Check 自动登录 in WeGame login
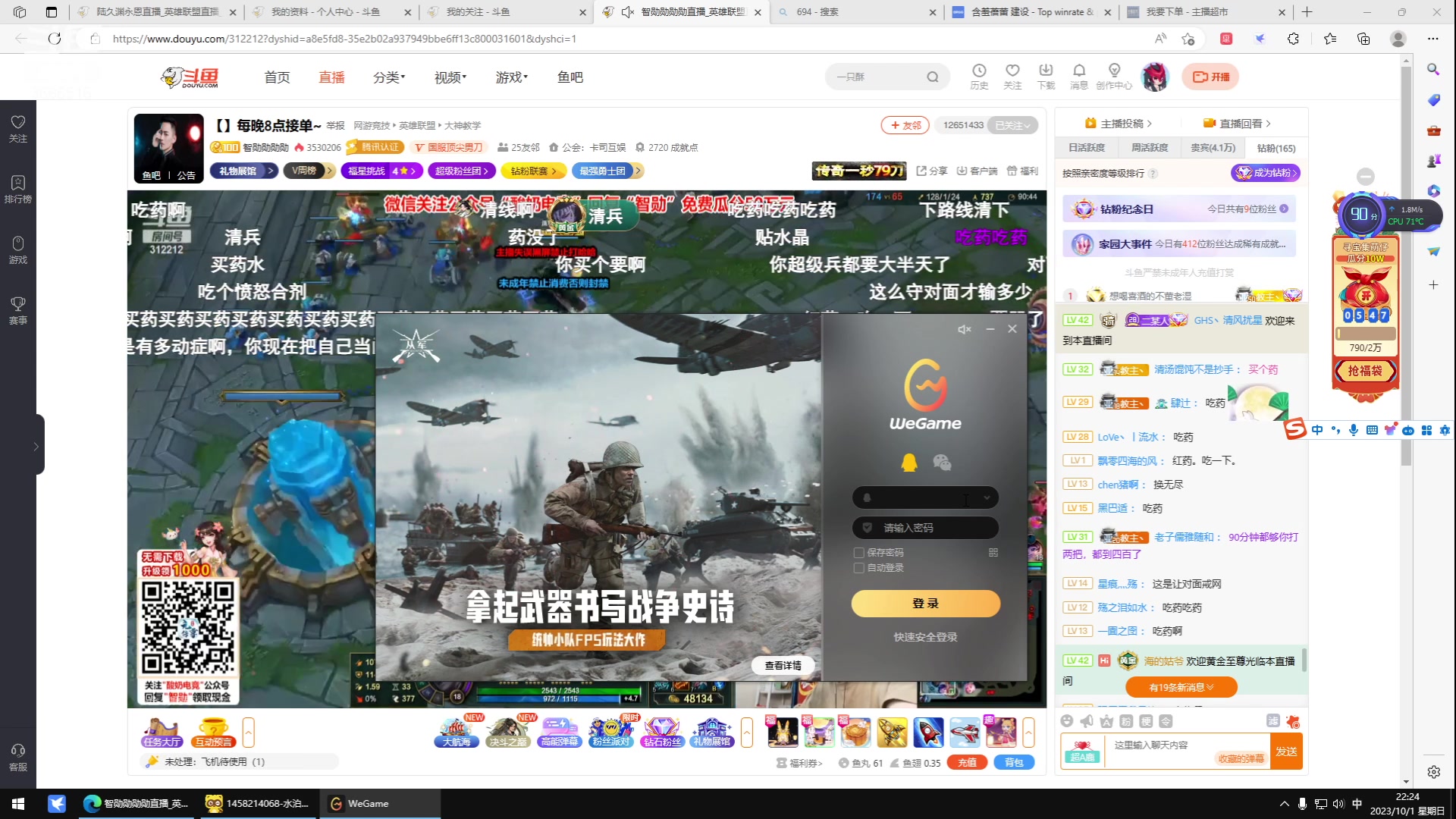This screenshot has height=819, width=1456. coord(859,568)
